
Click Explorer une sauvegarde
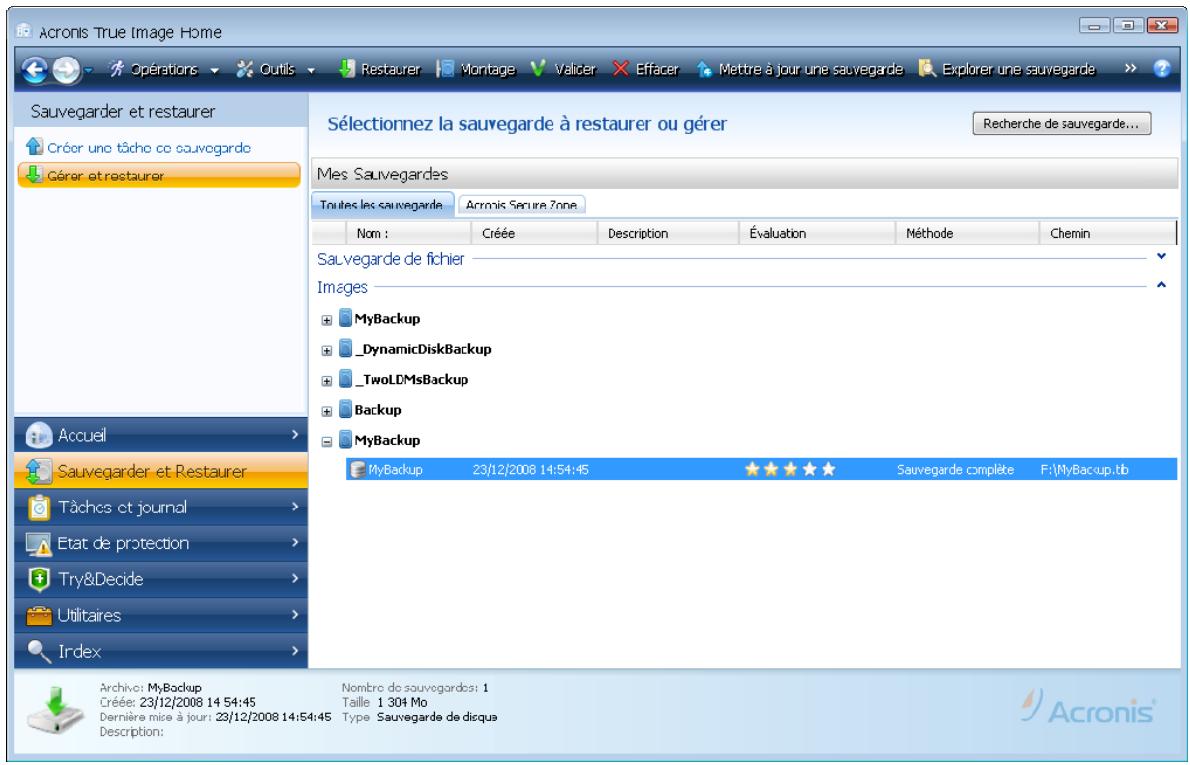pos(1007,70)
